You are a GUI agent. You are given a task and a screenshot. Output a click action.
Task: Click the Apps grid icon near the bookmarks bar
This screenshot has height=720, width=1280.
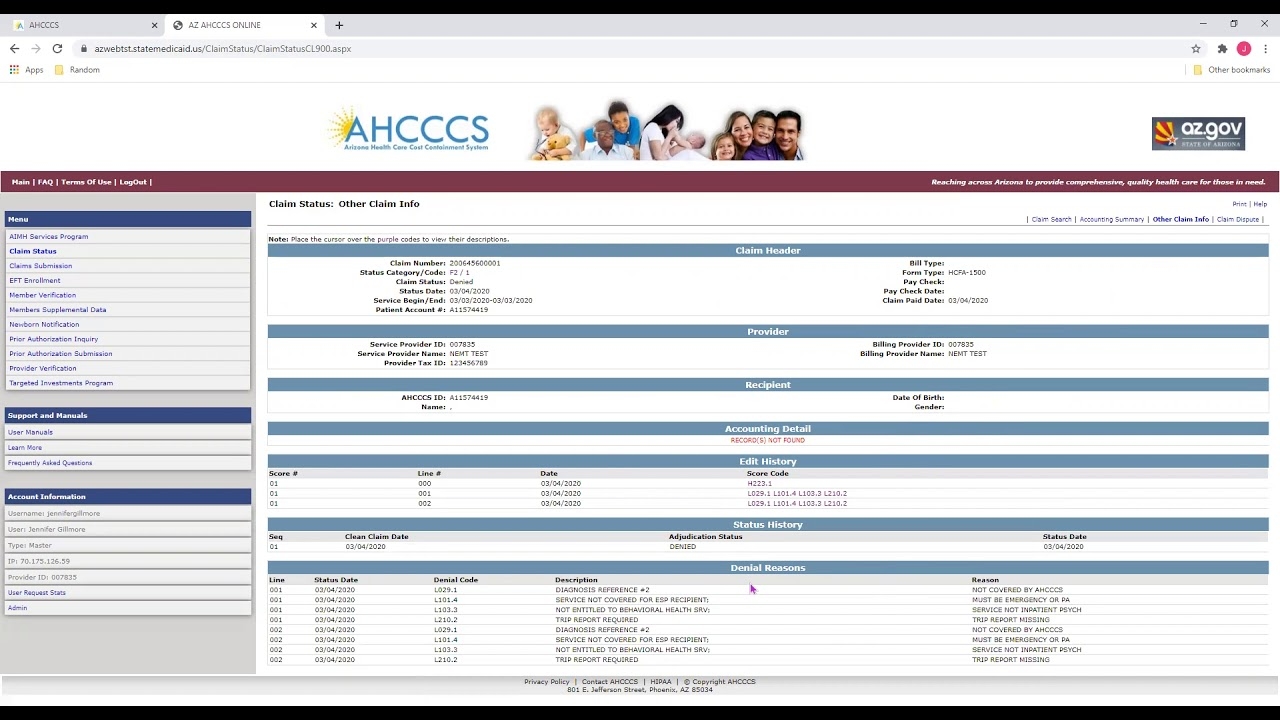point(14,69)
